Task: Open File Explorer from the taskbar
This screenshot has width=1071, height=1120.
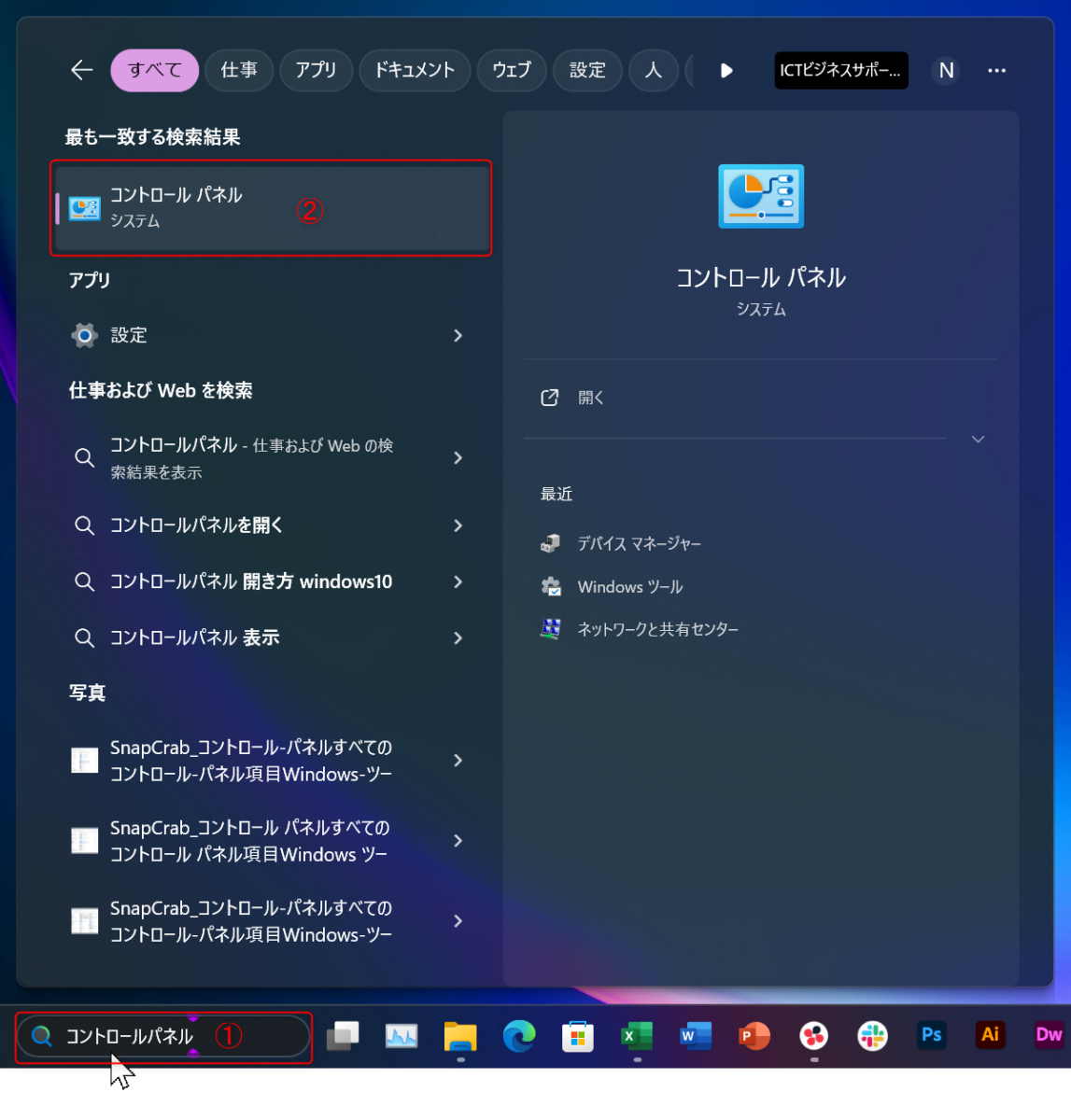Action: click(x=460, y=1035)
